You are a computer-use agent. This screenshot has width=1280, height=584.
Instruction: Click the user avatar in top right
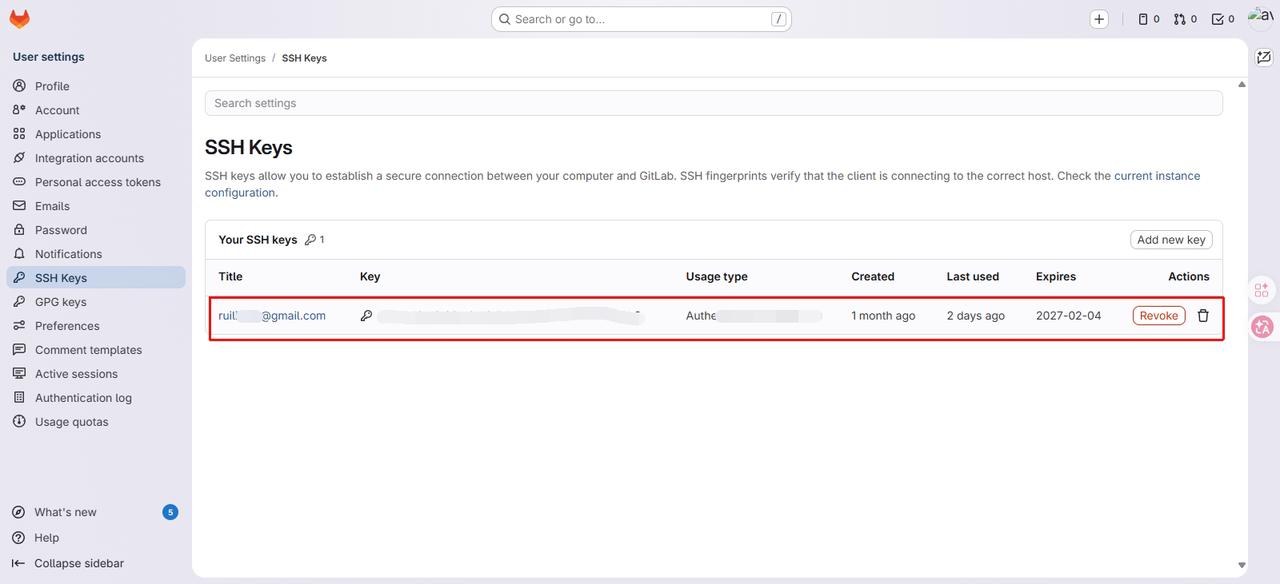[x=1261, y=15]
